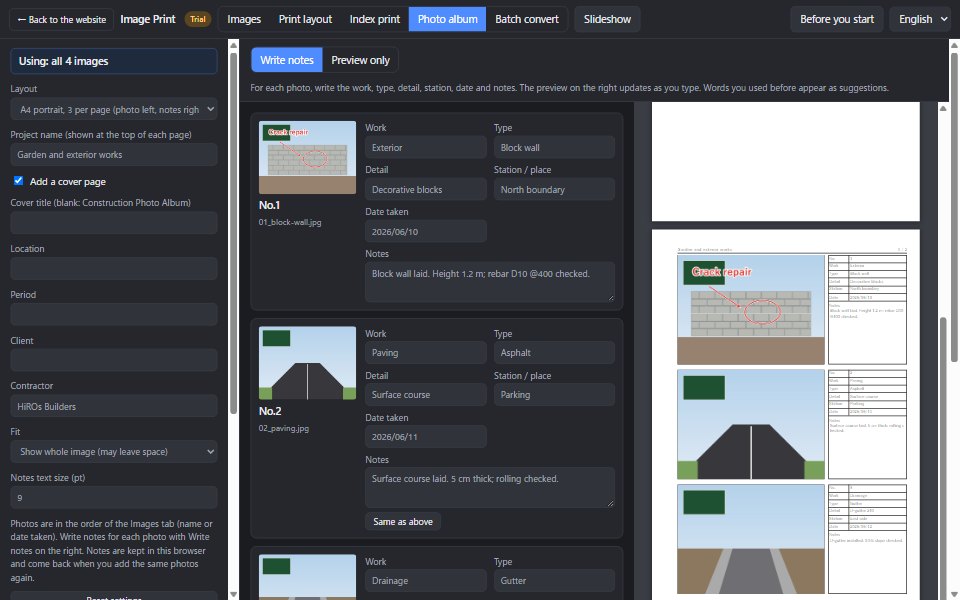The image size is (960, 600).
Task: Edit Detail field containing Surface course
Action: 426,395
